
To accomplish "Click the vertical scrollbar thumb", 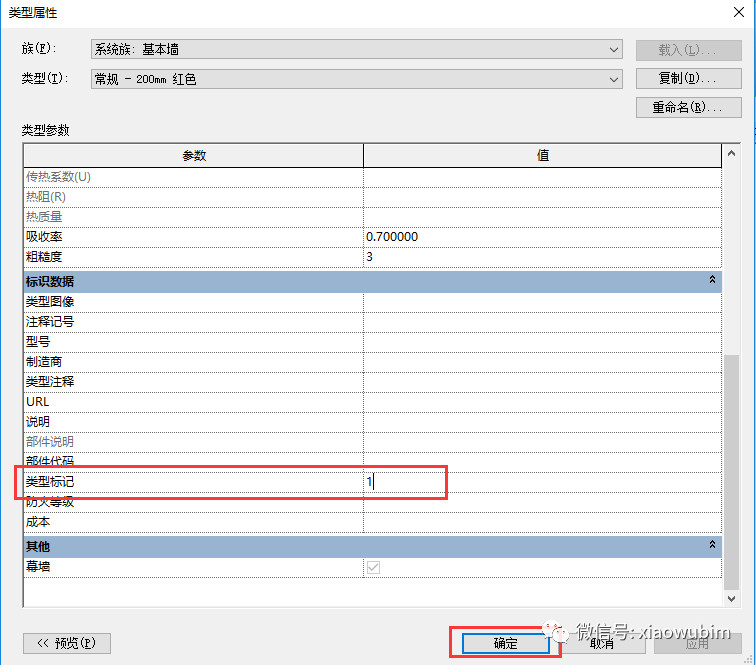I will [x=731, y=472].
